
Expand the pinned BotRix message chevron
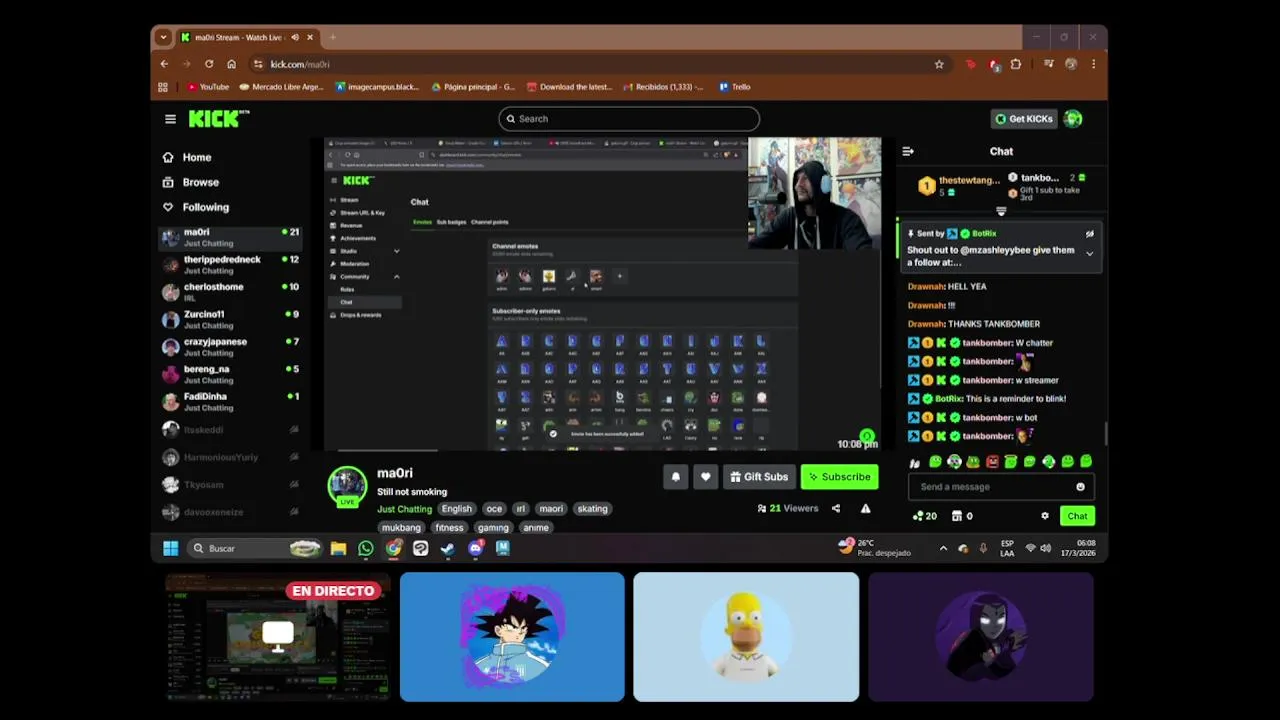(1089, 253)
